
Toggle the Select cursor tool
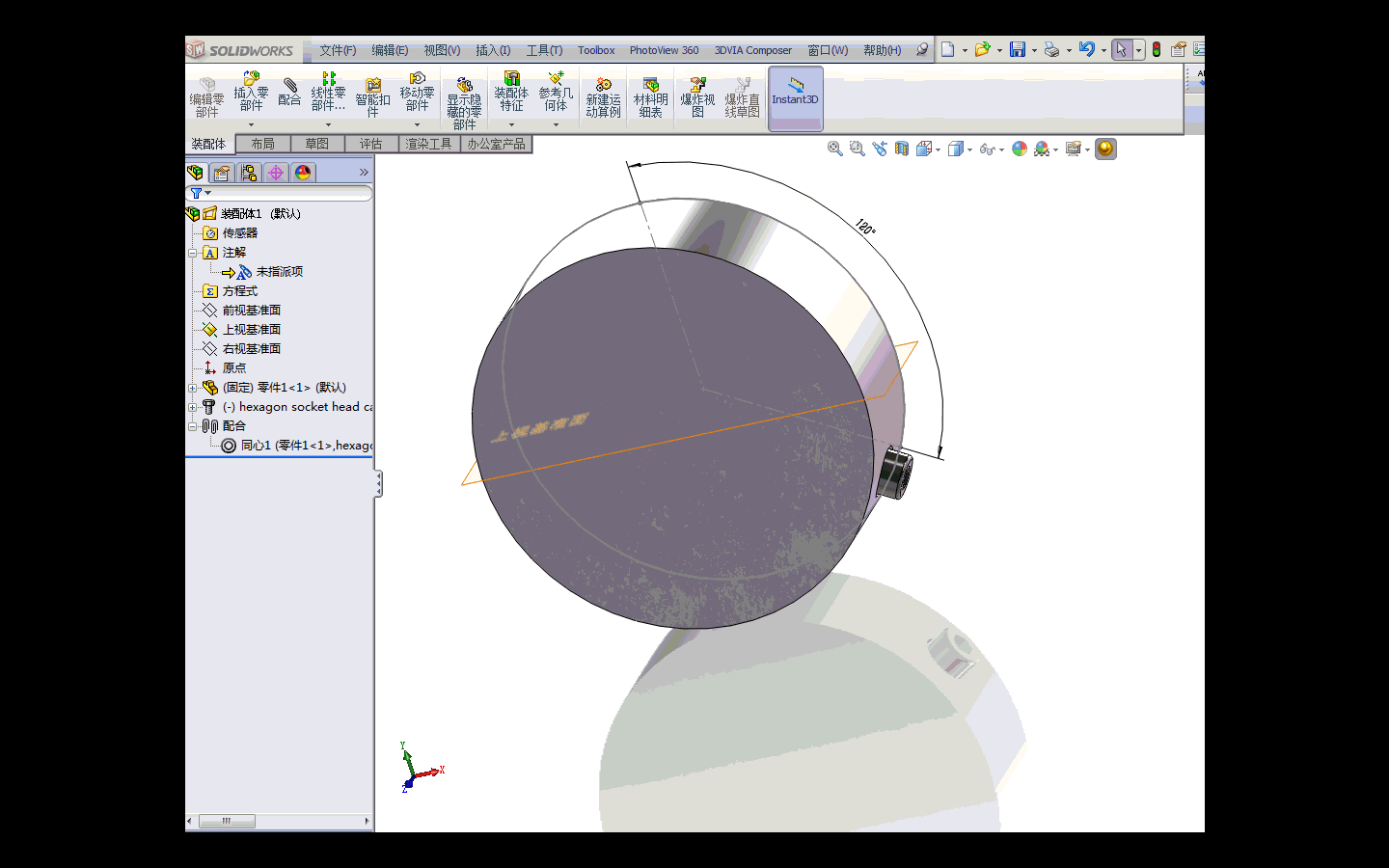1121,49
